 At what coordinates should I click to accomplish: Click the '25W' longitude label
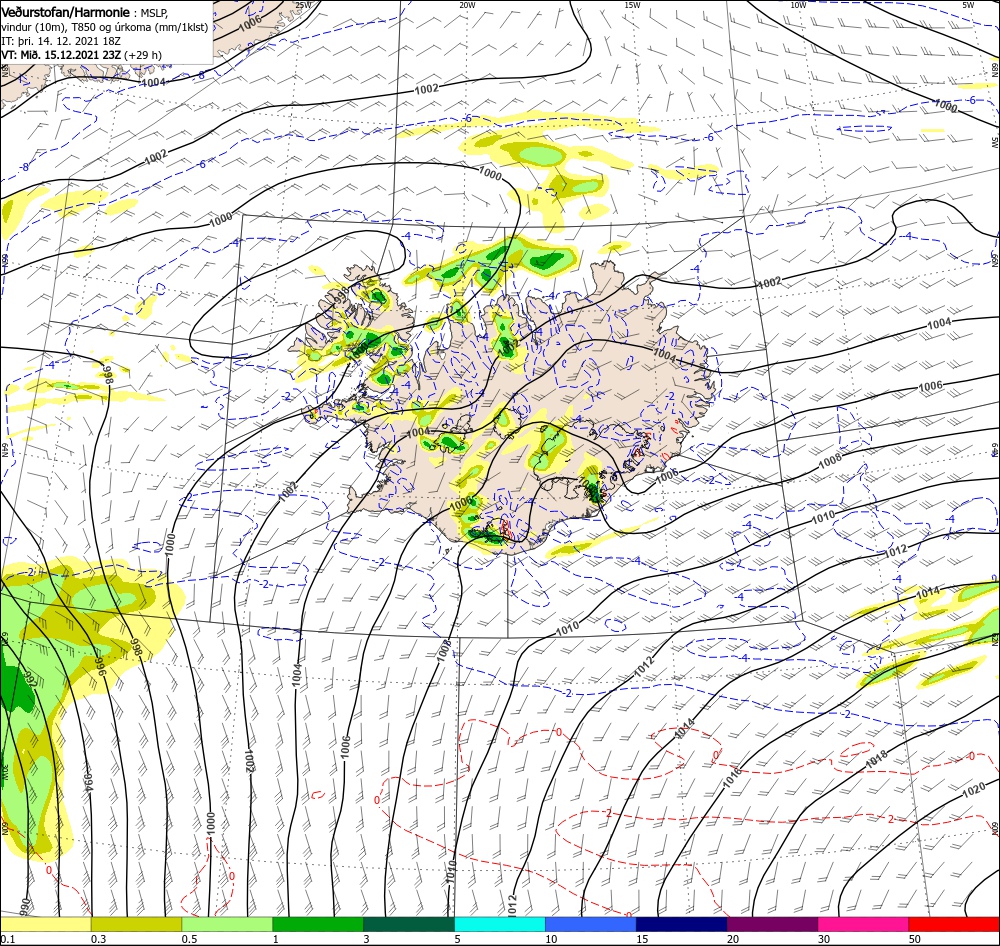point(304,5)
